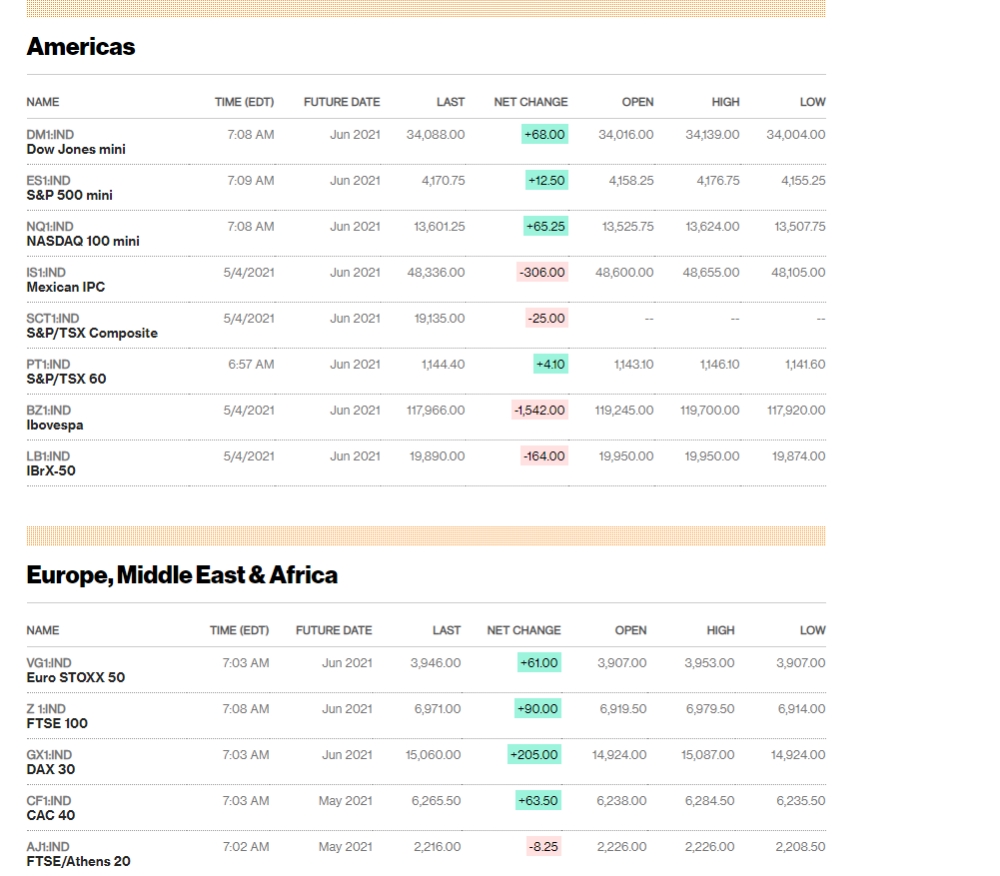Open the S&P 500 mini link
This screenshot has width=1000, height=876.
point(70,195)
